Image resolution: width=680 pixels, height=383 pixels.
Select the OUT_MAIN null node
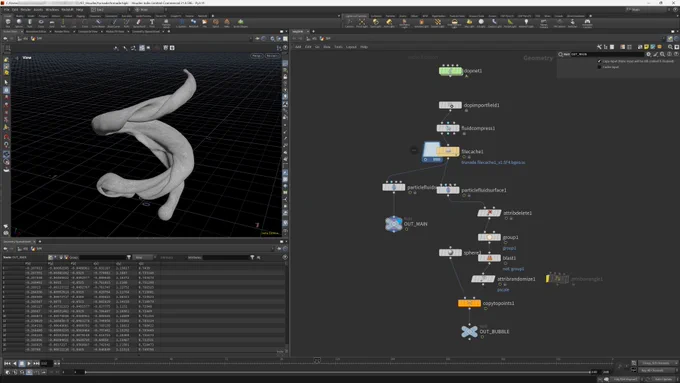(393, 224)
